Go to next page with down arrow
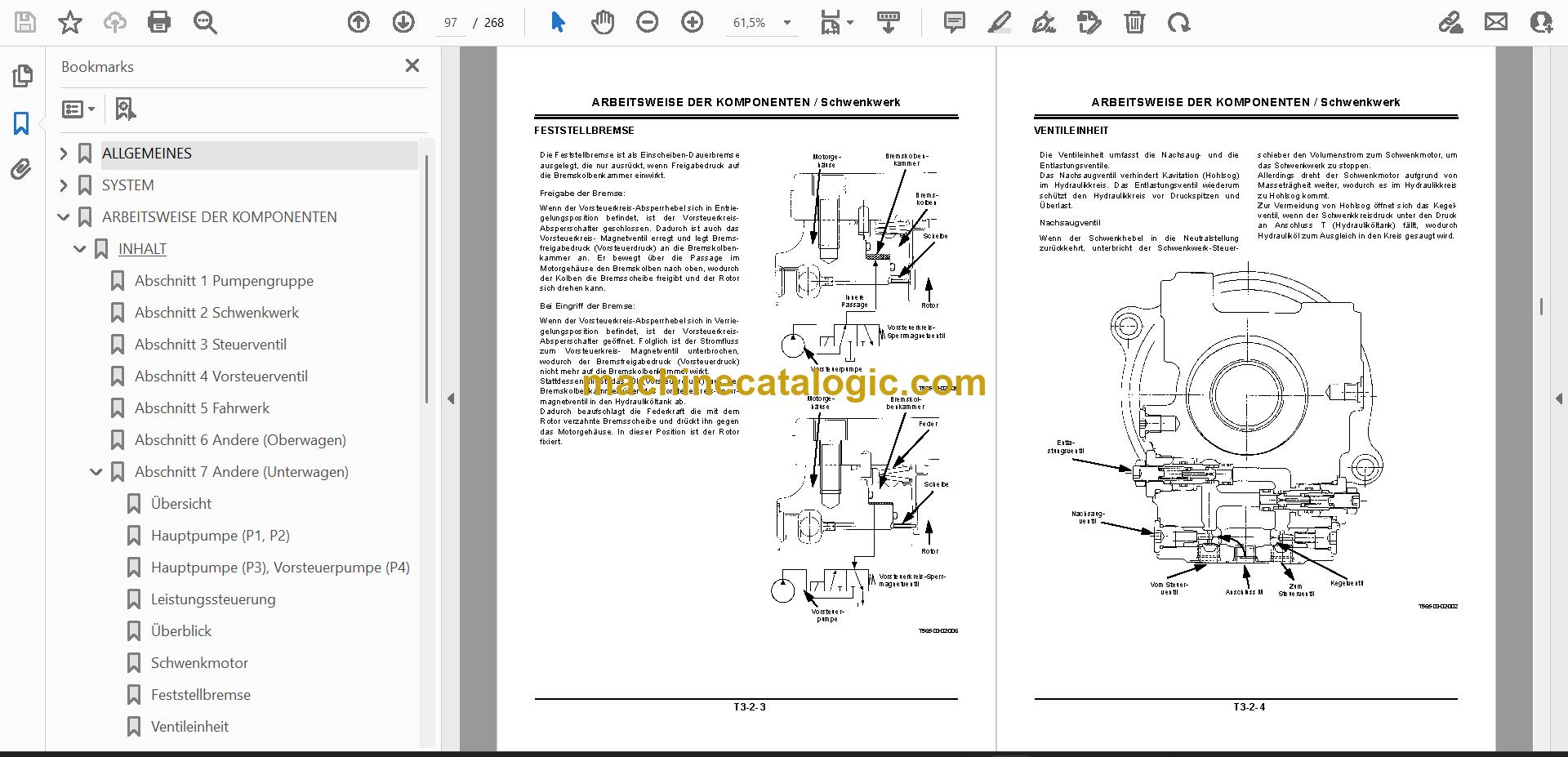The image size is (1568, 757). [x=403, y=22]
